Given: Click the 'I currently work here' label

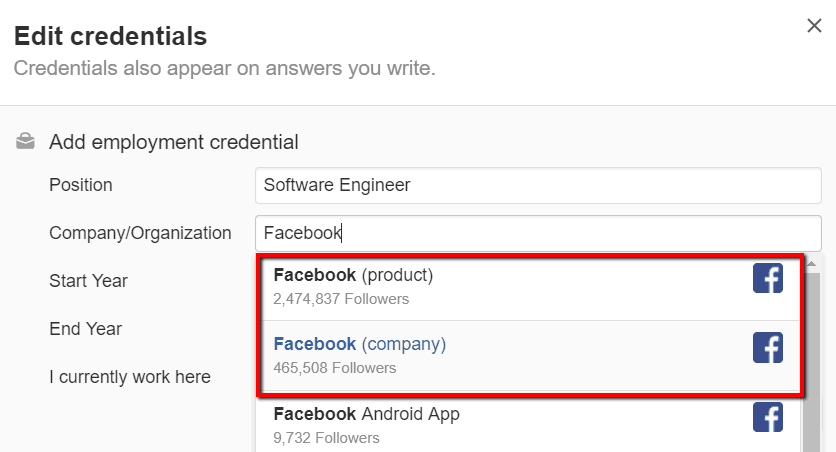Looking at the screenshot, I should 130,377.
